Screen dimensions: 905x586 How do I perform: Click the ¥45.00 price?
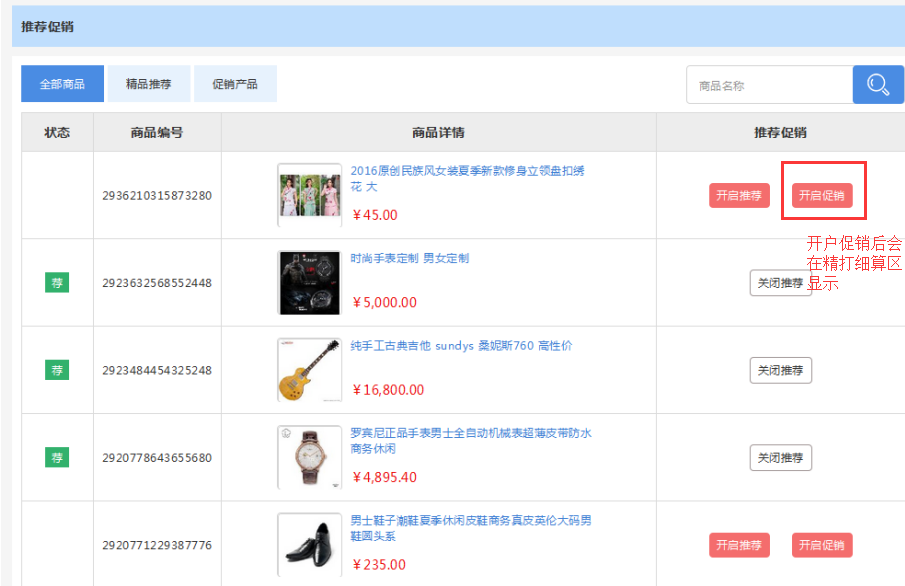click(375, 215)
